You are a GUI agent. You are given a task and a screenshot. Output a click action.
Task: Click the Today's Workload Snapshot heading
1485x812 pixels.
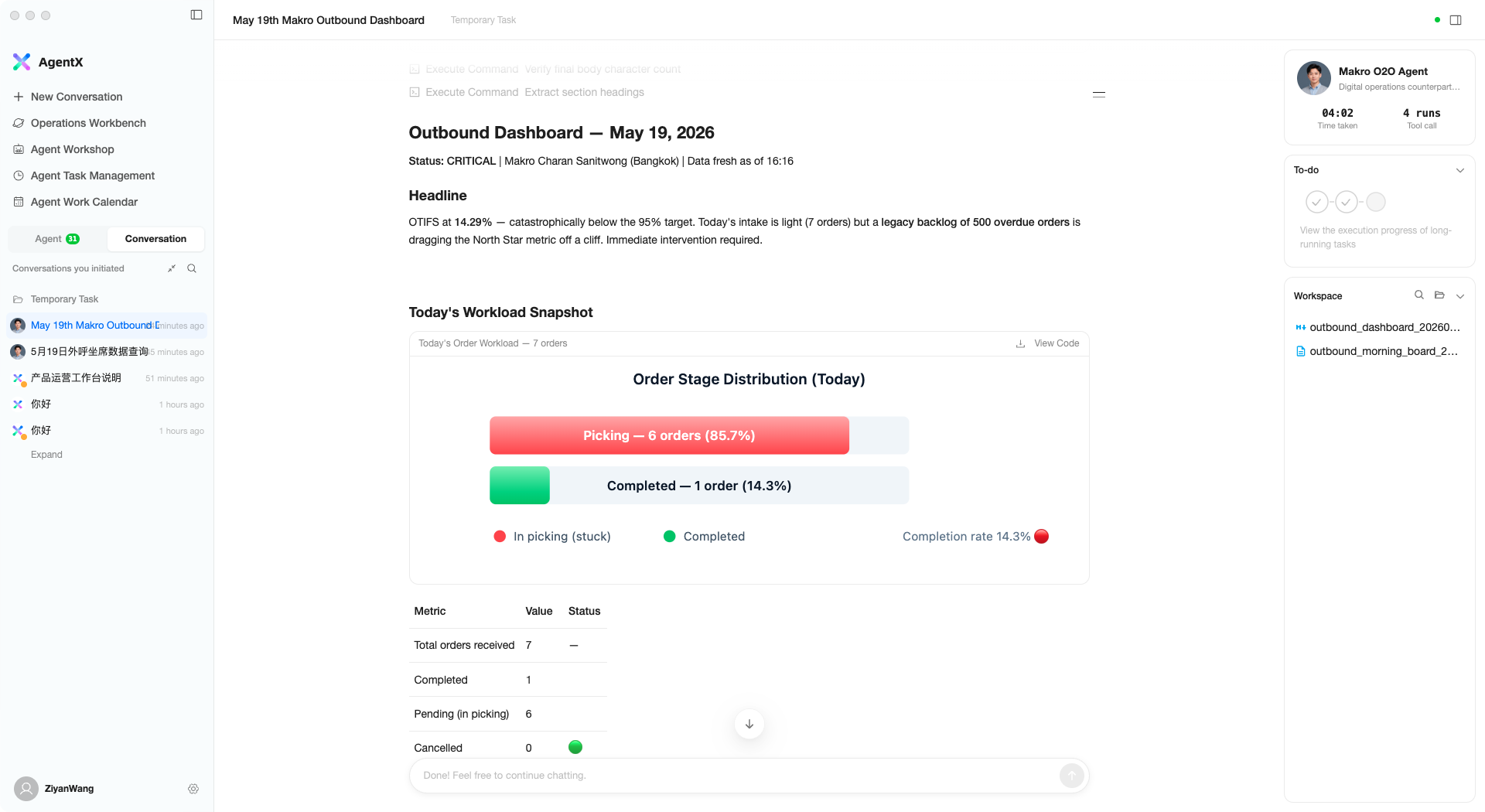pos(500,312)
